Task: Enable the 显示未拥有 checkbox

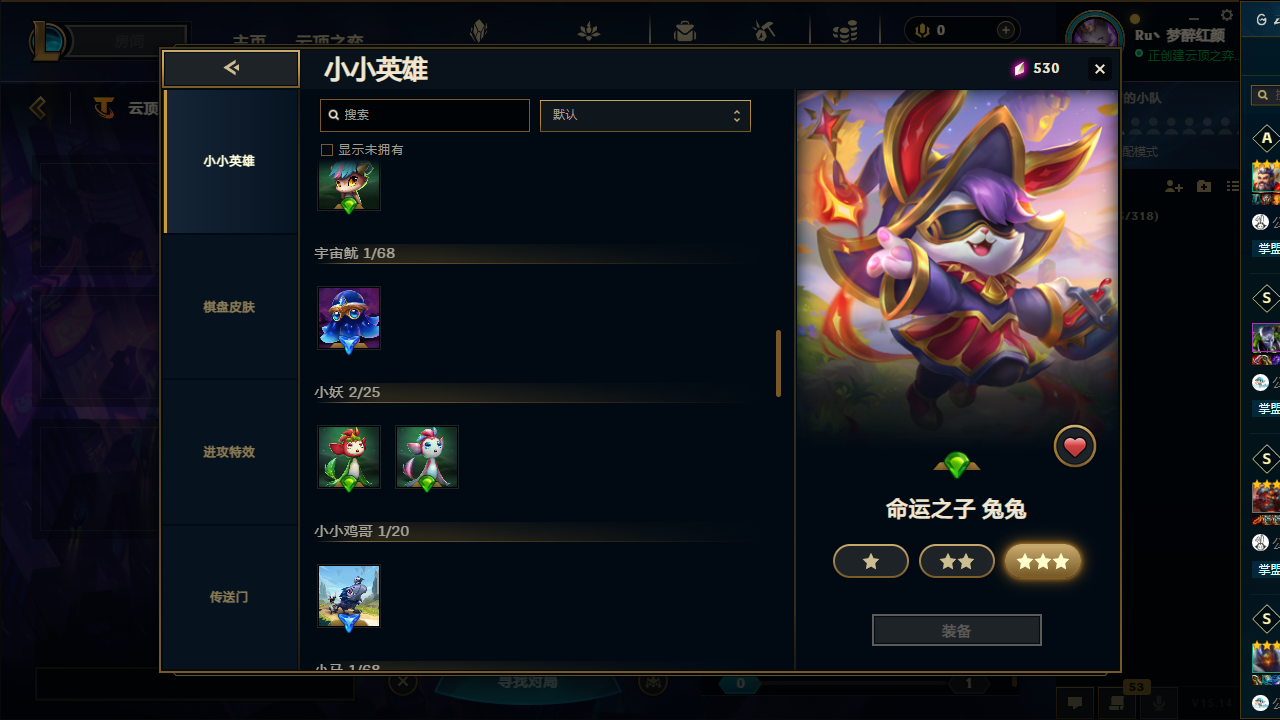Action: click(326, 150)
